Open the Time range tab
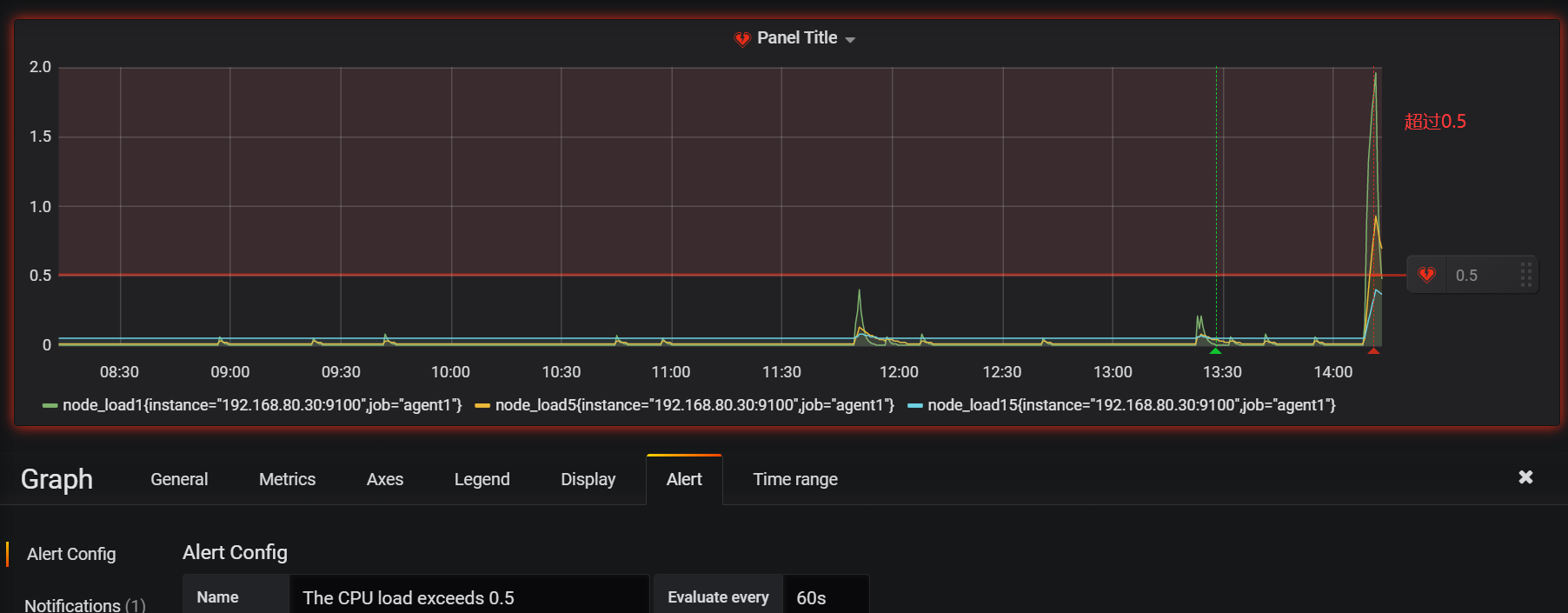Viewport: 1568px width, 613px height. click(795, 479)
